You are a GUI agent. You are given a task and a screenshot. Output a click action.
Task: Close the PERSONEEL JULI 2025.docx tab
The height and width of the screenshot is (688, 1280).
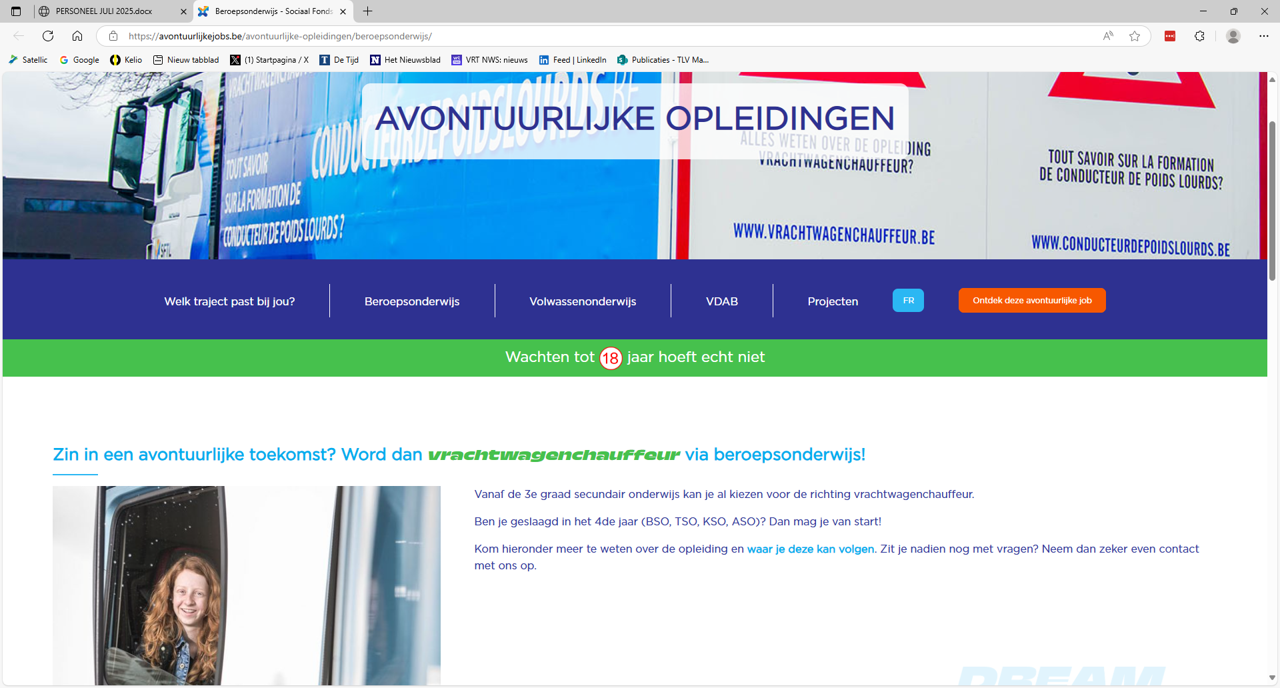pyautogui.click(x=182, y=11)
